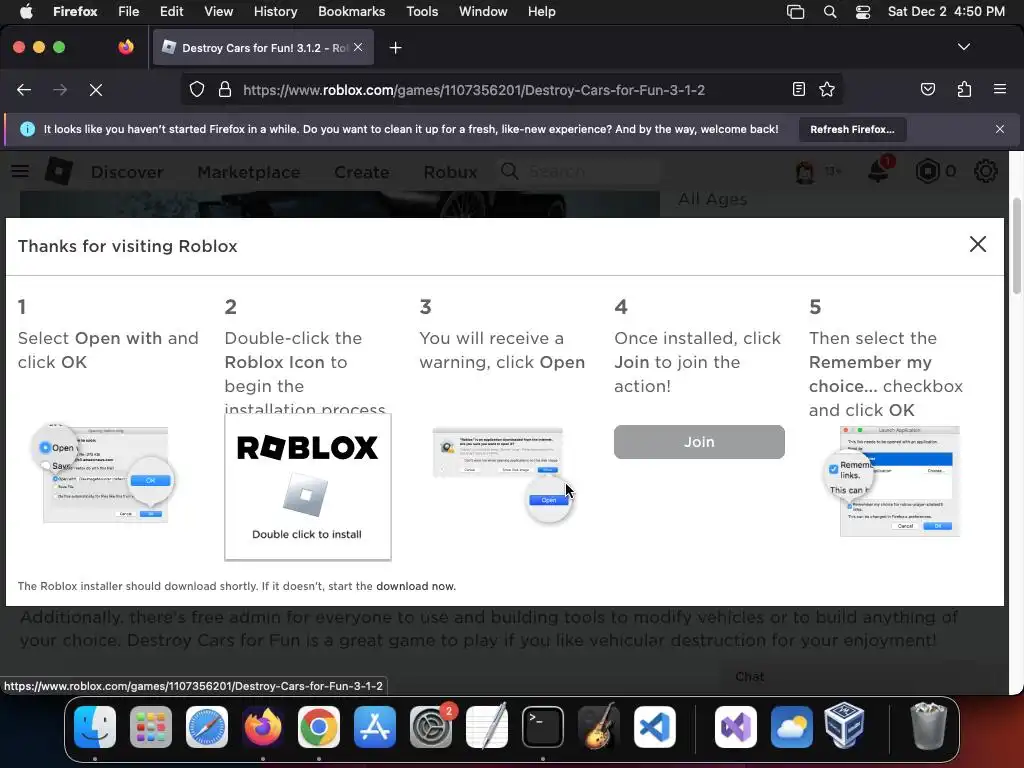
Task: Stop page loading with the X button
Action: [x=95, y=89]
